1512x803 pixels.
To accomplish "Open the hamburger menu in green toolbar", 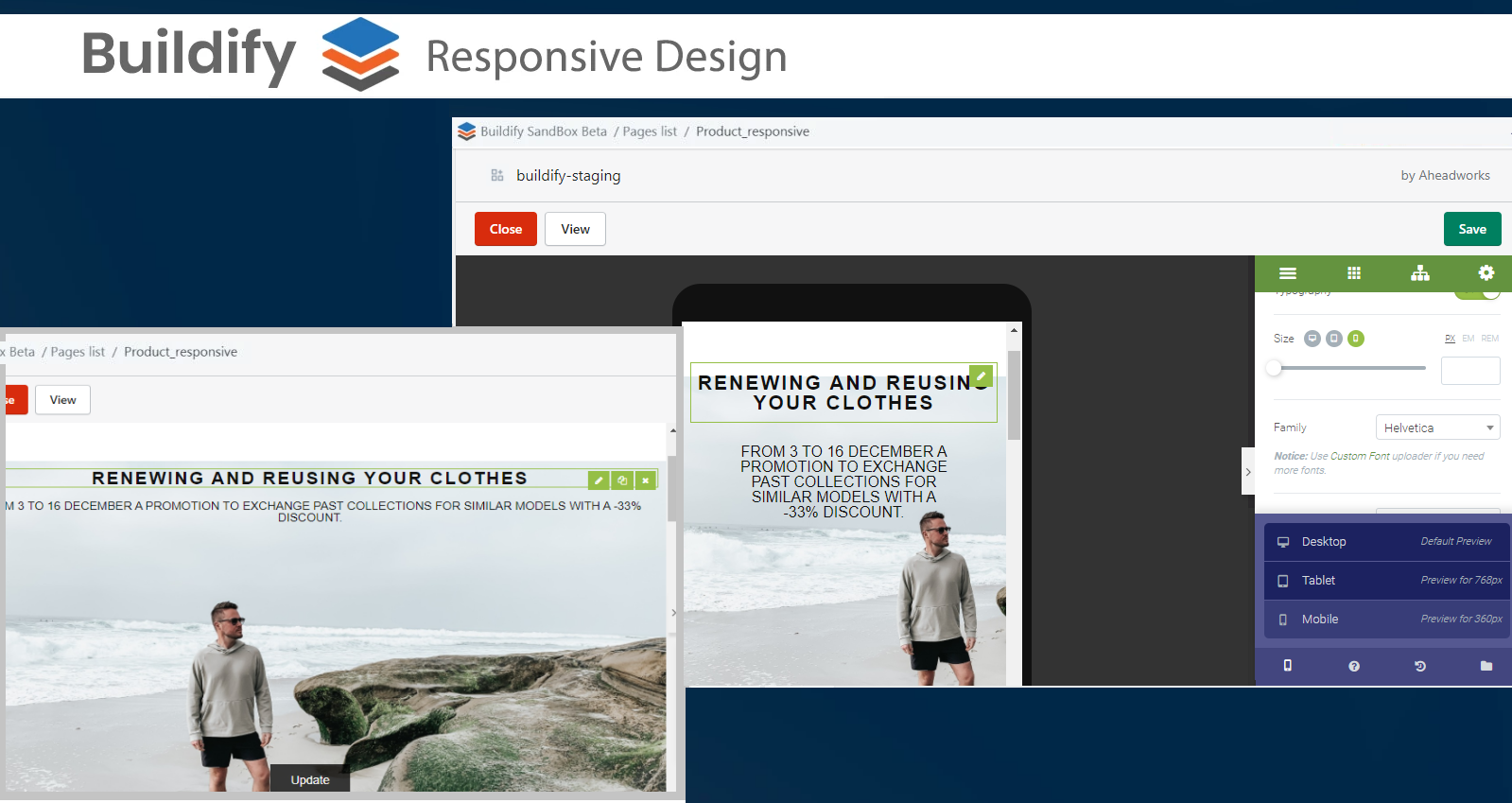I will (1287, 273).
